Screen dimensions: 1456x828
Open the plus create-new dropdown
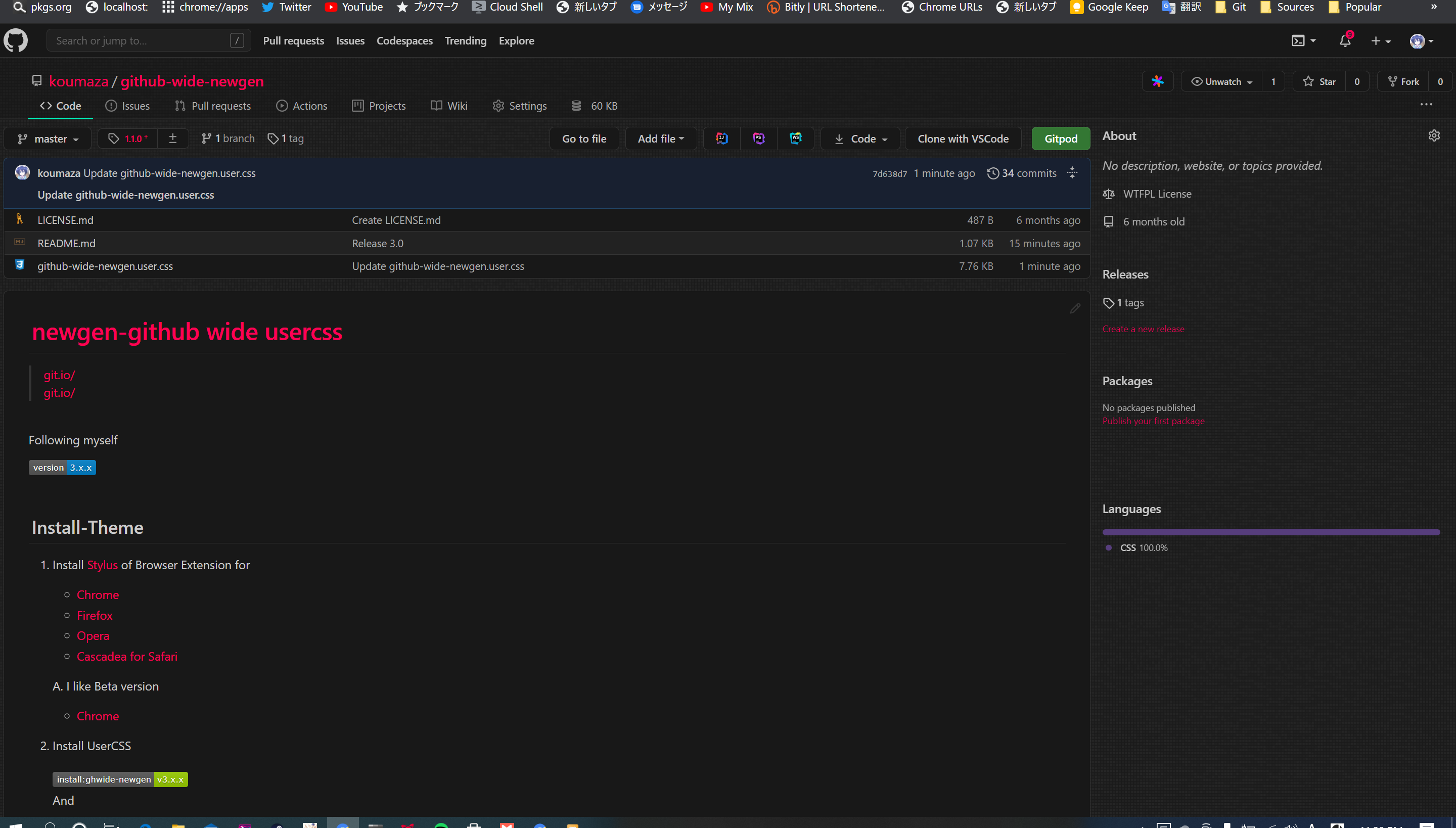pos(1381,40)
